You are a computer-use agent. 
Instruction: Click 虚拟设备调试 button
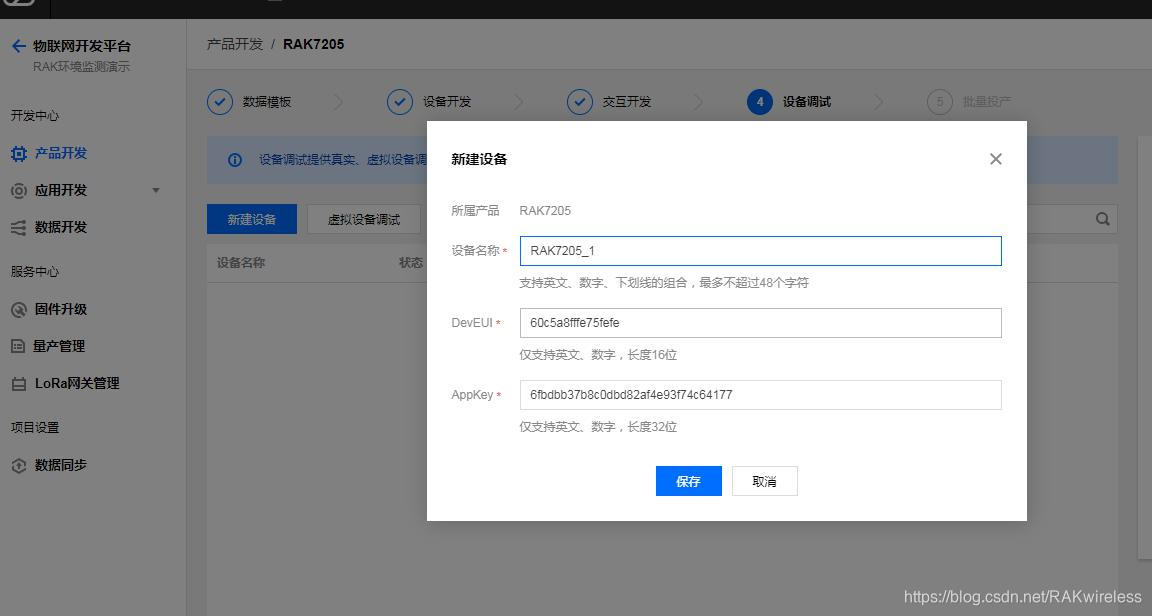pyautogui.click(x=364, y=219)
